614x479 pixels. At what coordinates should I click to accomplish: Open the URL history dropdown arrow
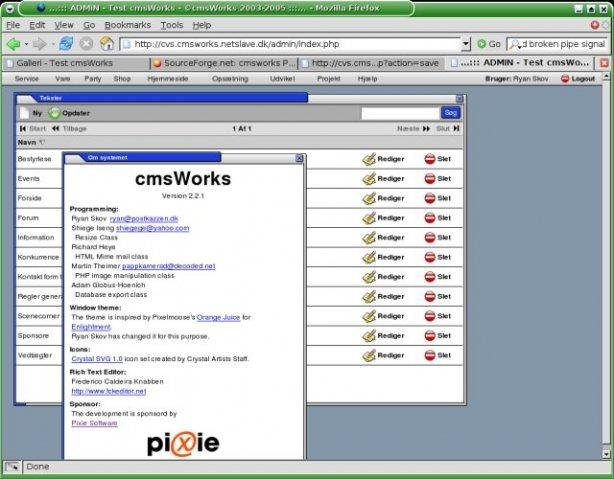466,44
